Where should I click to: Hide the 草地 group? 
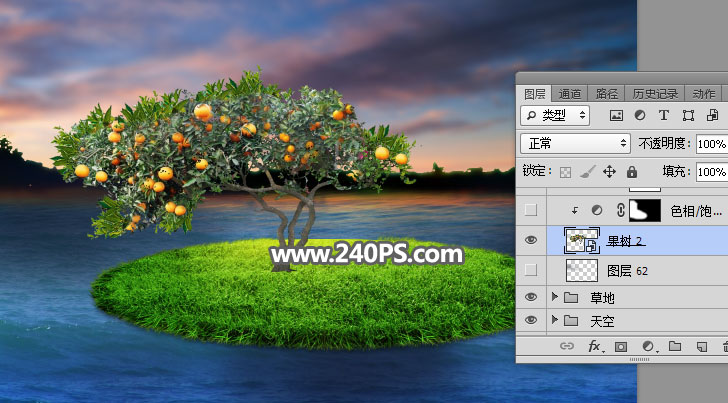(531, 297)
